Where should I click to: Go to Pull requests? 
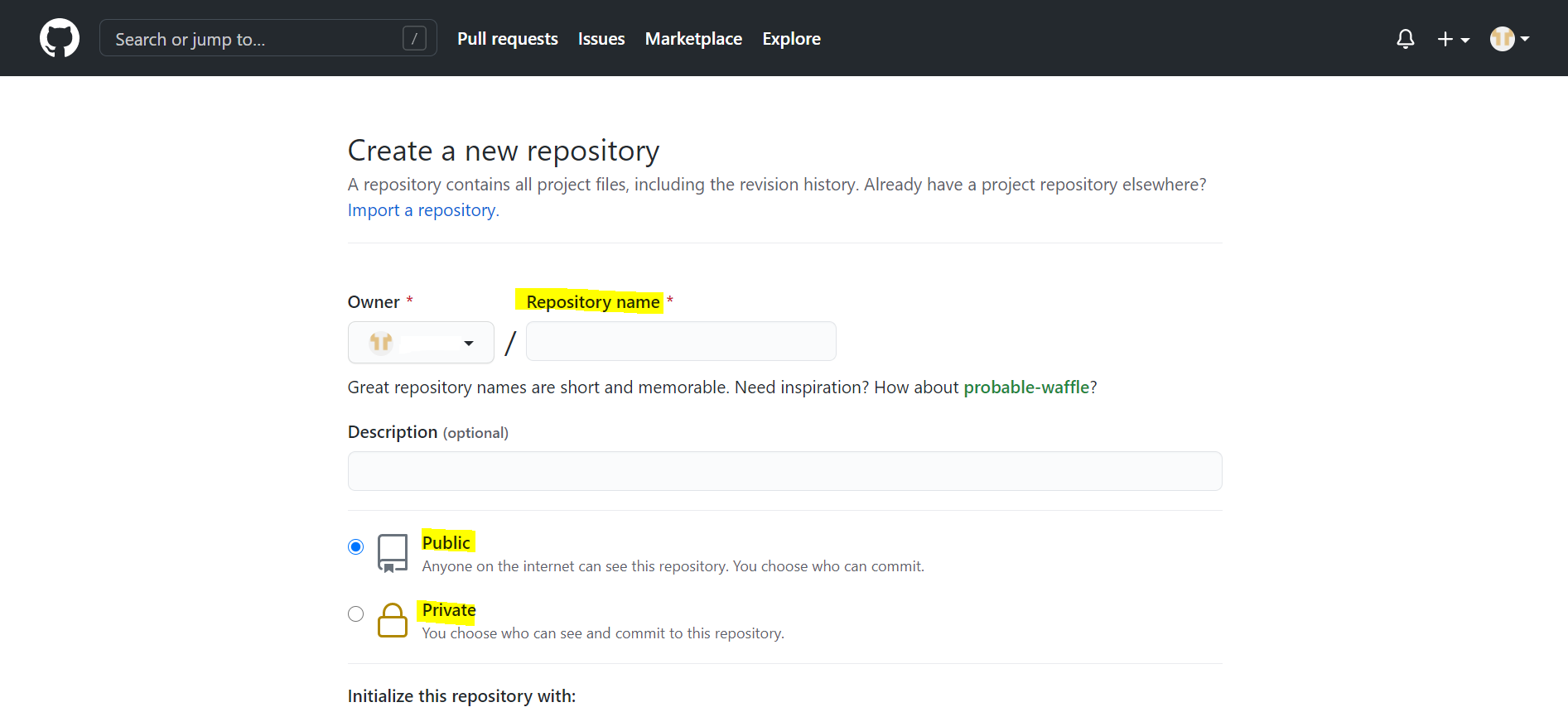pyautogui.click(x=508, y=39)
